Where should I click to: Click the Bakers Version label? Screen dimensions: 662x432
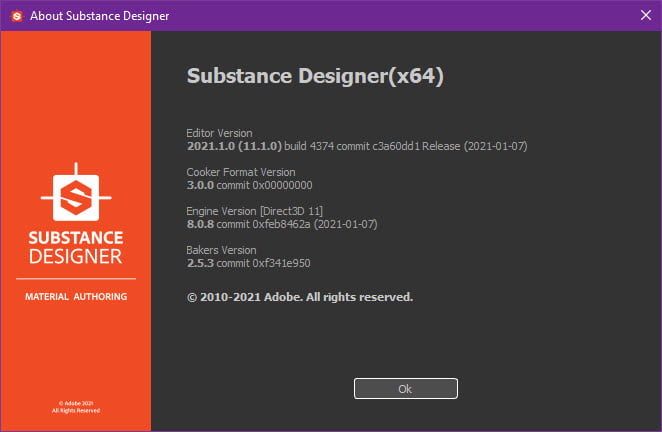click(x=221, y=250)
